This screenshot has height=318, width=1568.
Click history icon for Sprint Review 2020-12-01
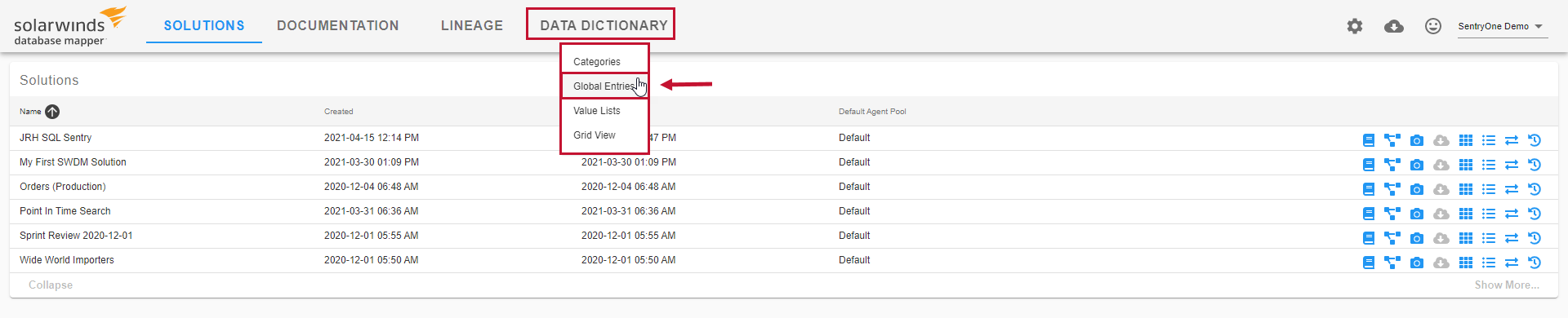pos(1535,238)
